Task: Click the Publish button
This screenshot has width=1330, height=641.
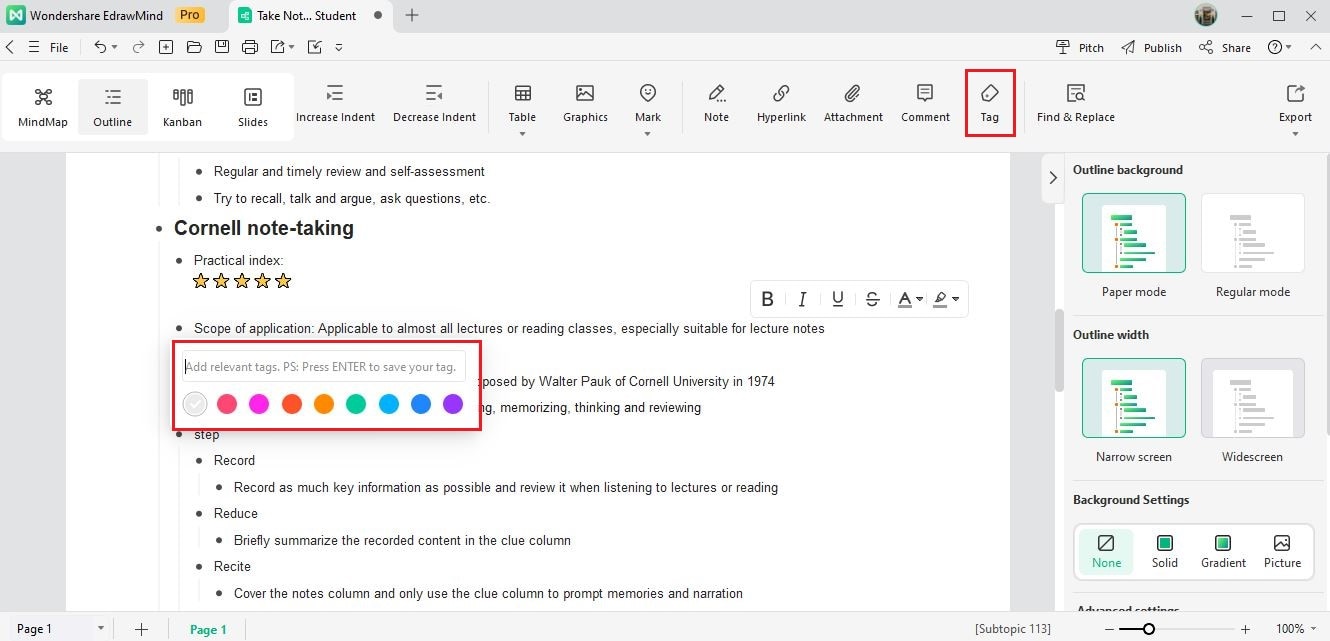Action: (1152, 47)
